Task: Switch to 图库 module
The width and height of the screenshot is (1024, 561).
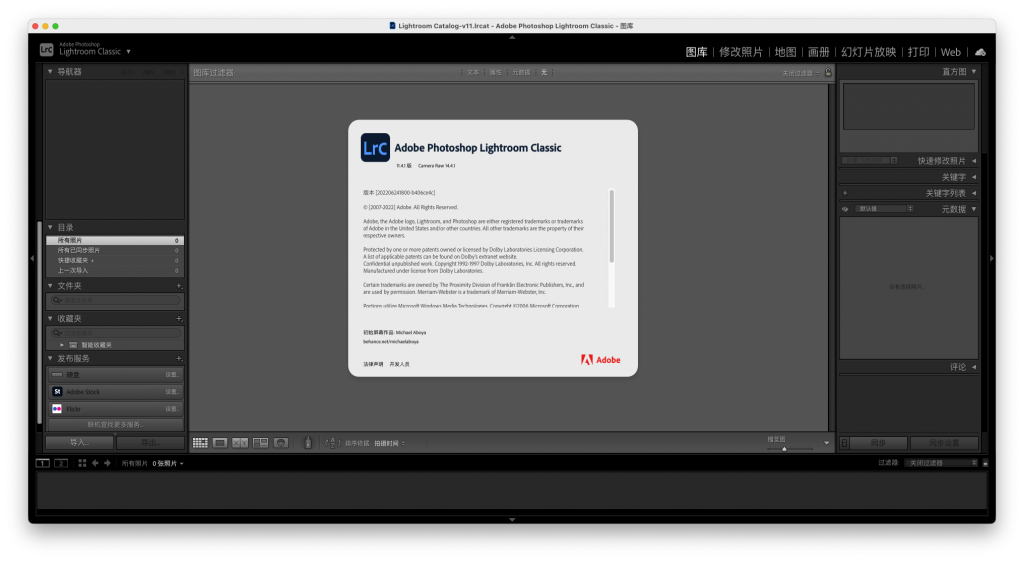Action: (696, 52)
